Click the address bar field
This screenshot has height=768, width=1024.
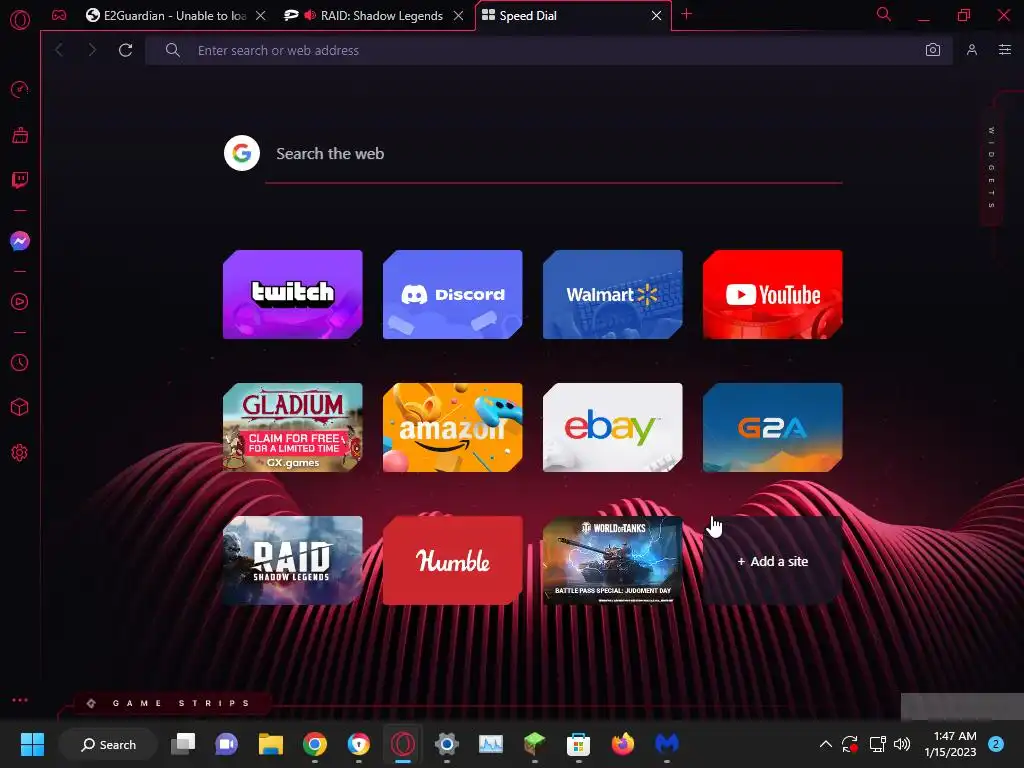pyautogui.click(x=549, y=50)
